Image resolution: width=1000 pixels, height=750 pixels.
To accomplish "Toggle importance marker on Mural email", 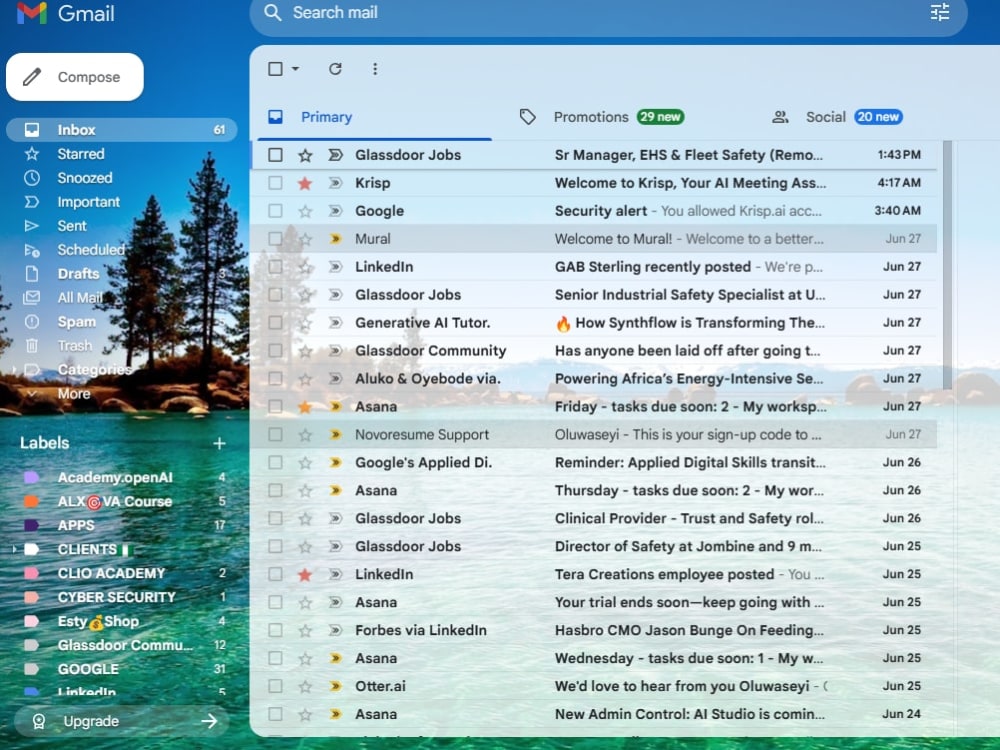I will [x=335, y=239].
